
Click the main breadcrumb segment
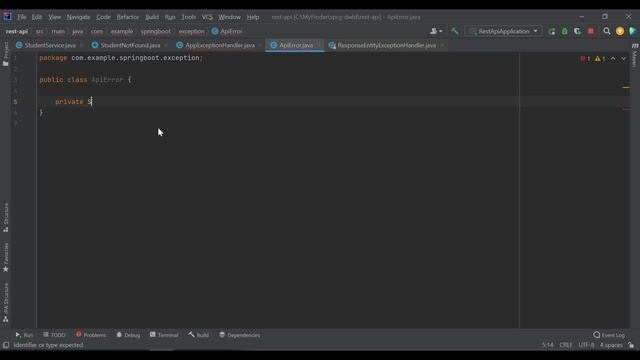58,31
